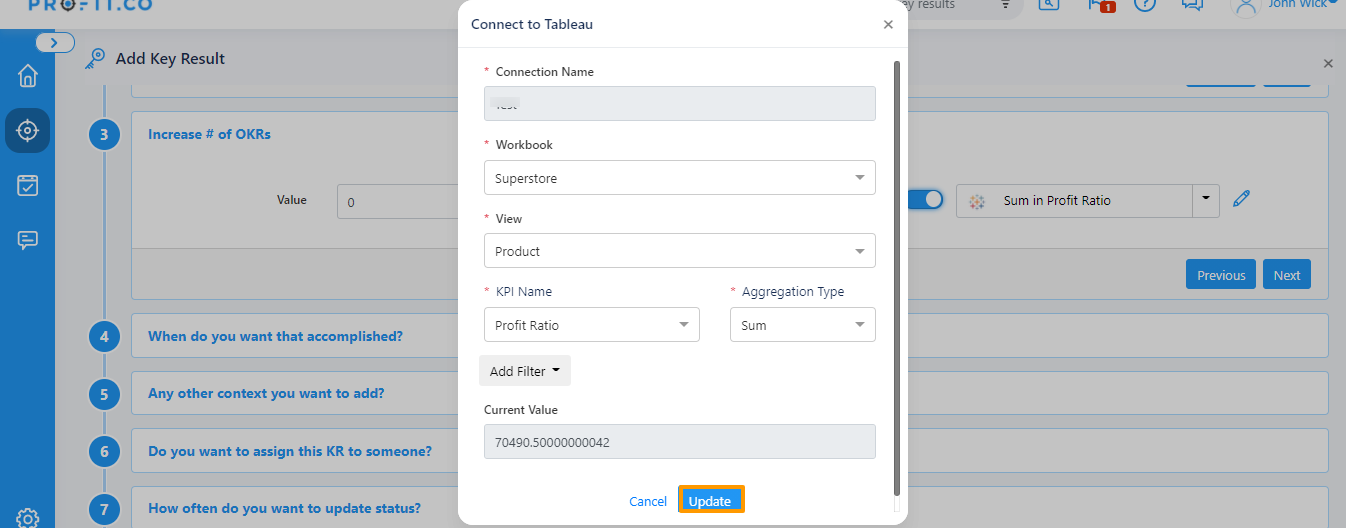The height and width of the screenshot is (528, 1346).
Task: Open the KPI Name dropdown showing Profit Ratio
Action: click(x=591, y=325)
